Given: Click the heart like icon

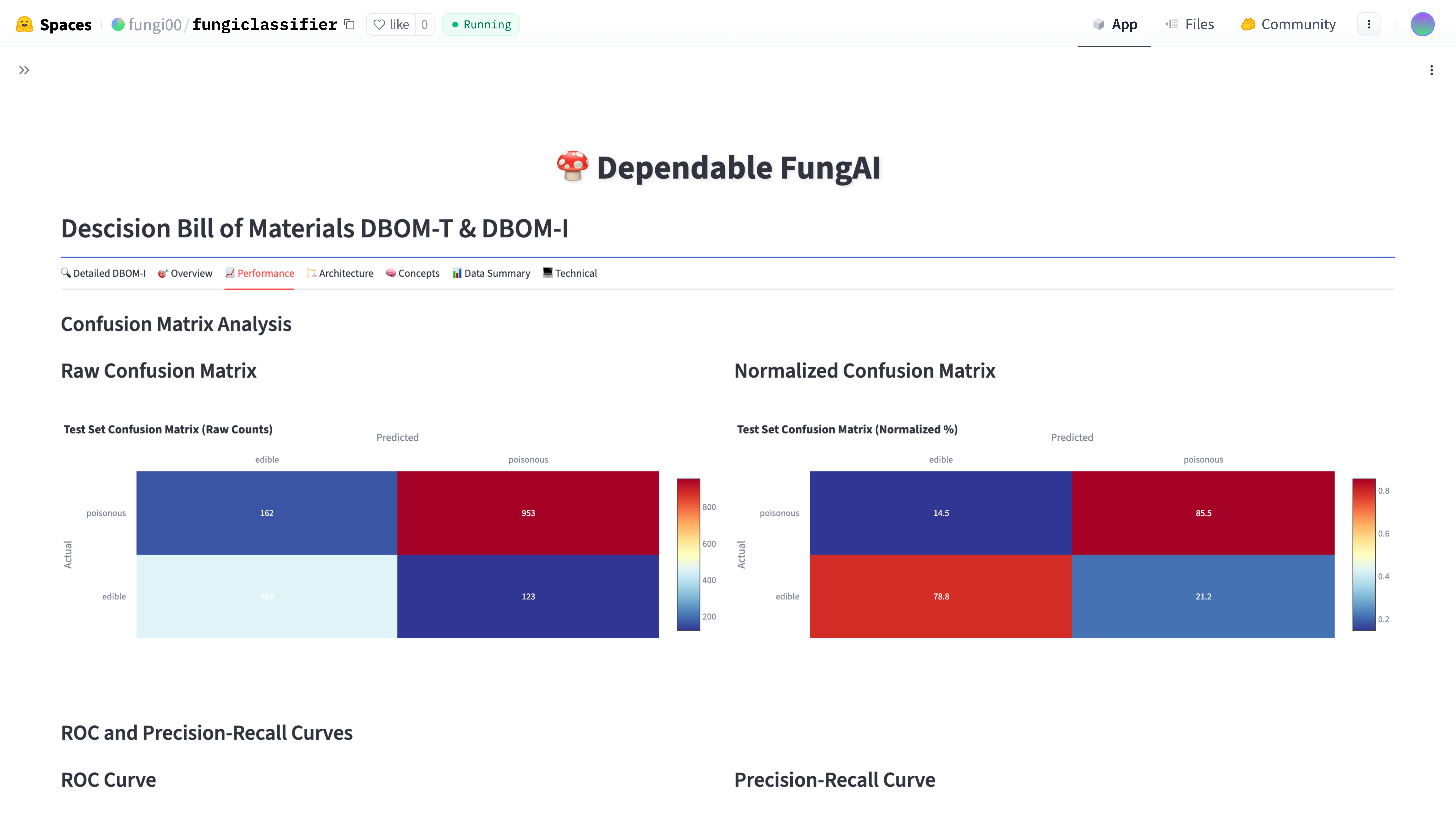Looking at the screenshot, I should tap(379, 24).
